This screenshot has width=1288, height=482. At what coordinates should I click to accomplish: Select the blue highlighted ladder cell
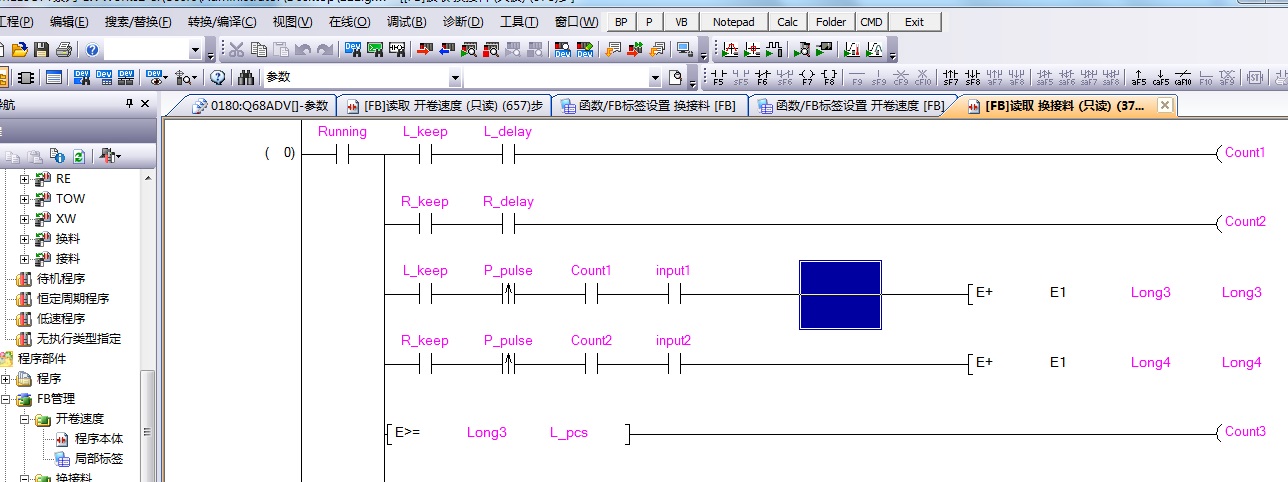click(x=840, y=294)
